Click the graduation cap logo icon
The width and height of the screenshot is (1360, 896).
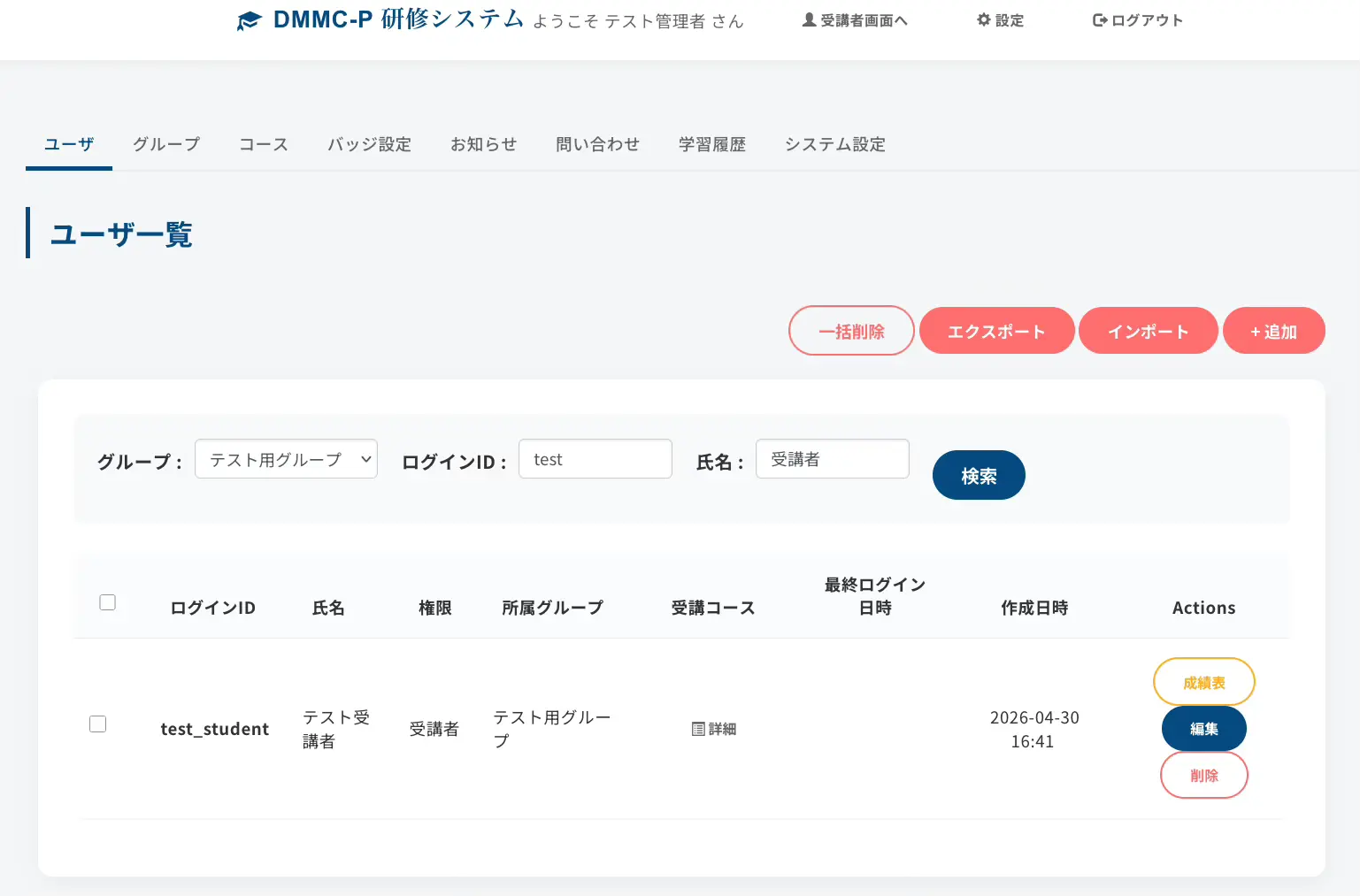pos(250,21)
